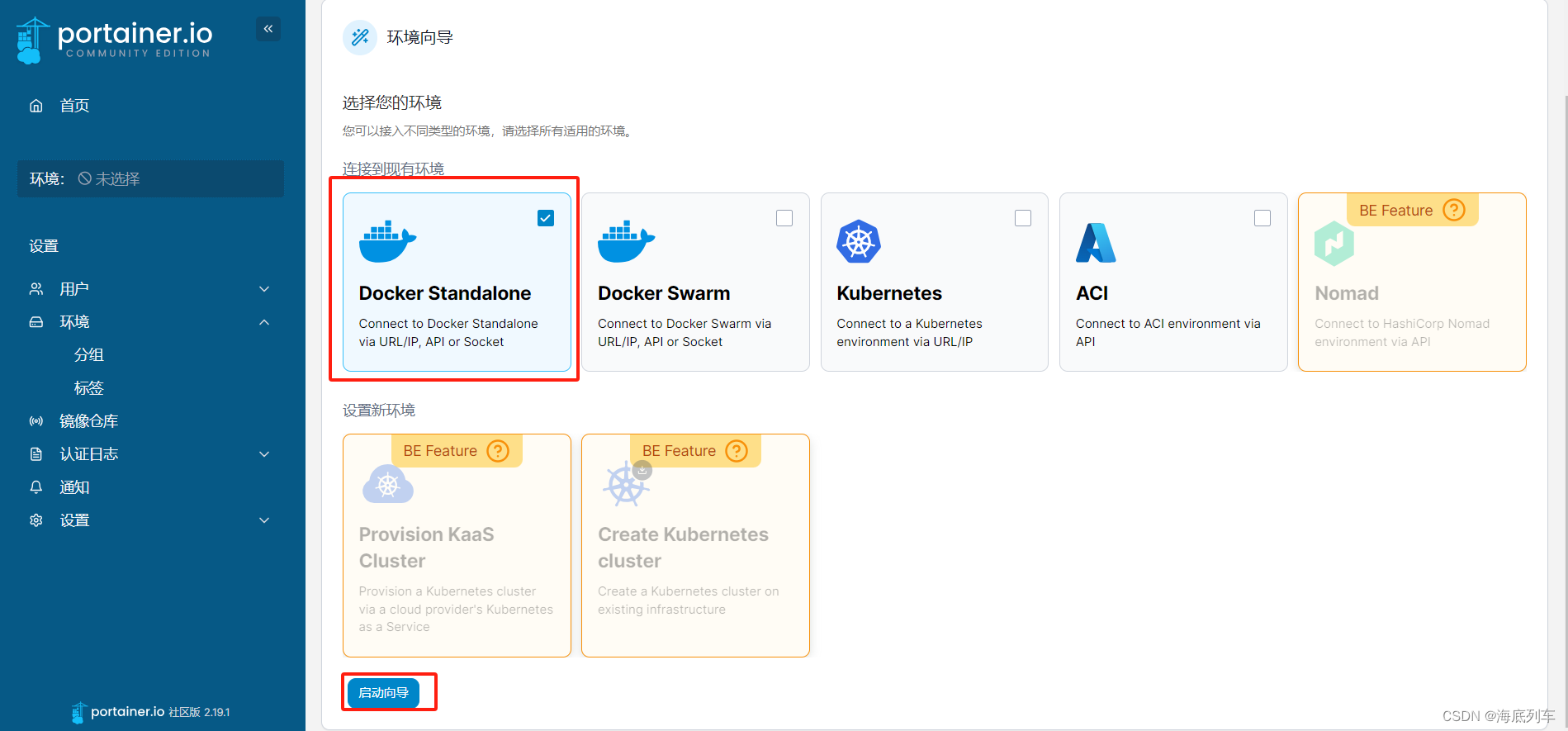
Task: Click Connect to a Kubernetes environment text
Action: (909, 333)
